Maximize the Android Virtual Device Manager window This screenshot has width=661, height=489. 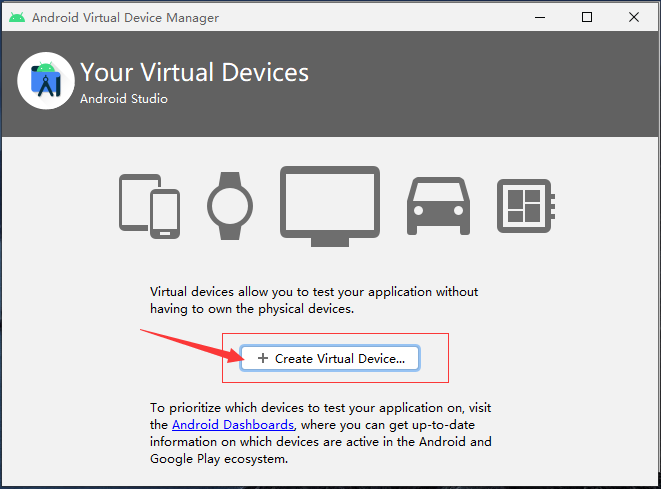[x=587, y=17]
